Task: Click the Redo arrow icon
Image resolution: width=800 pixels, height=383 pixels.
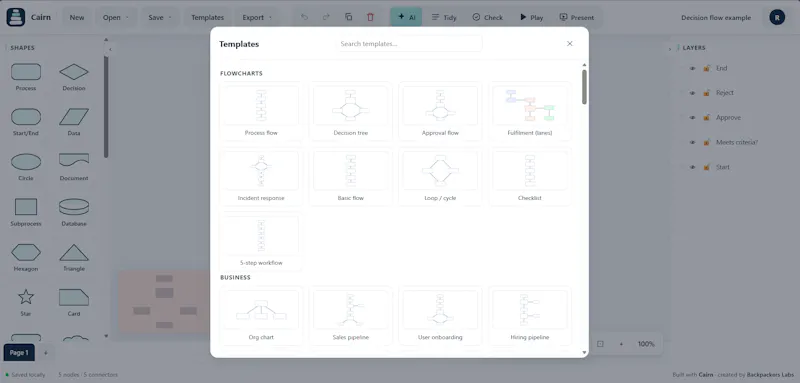Action: coord(326,17)
